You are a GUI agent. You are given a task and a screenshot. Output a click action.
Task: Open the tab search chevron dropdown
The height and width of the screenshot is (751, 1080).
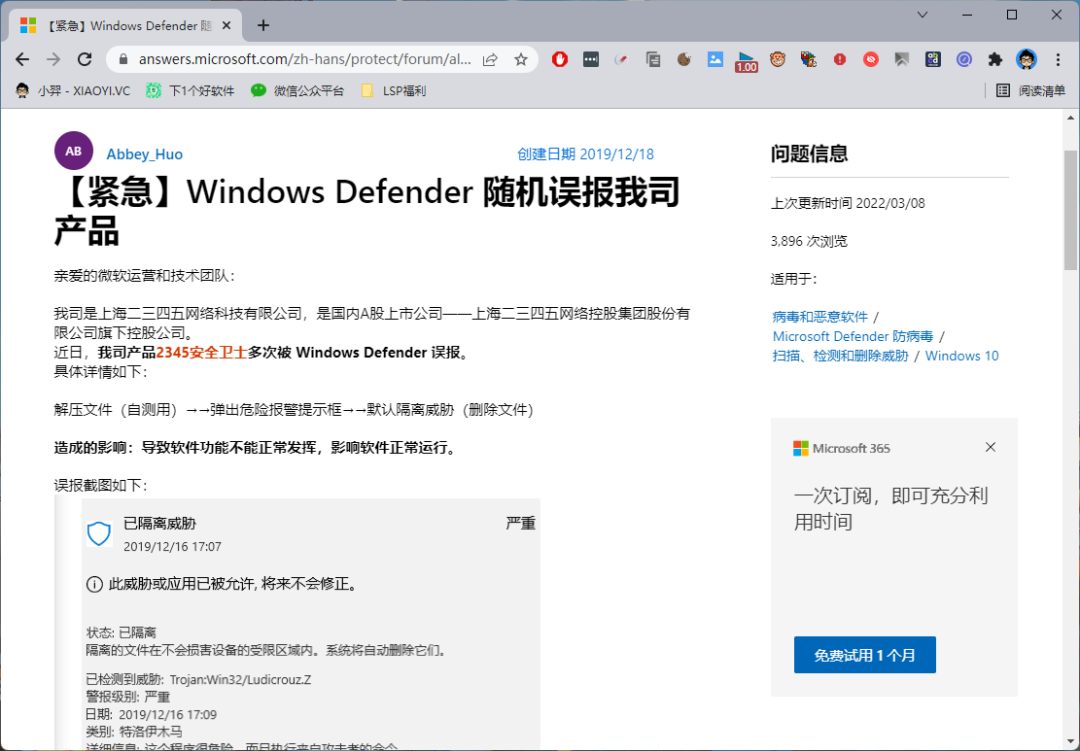click(922, 15)
